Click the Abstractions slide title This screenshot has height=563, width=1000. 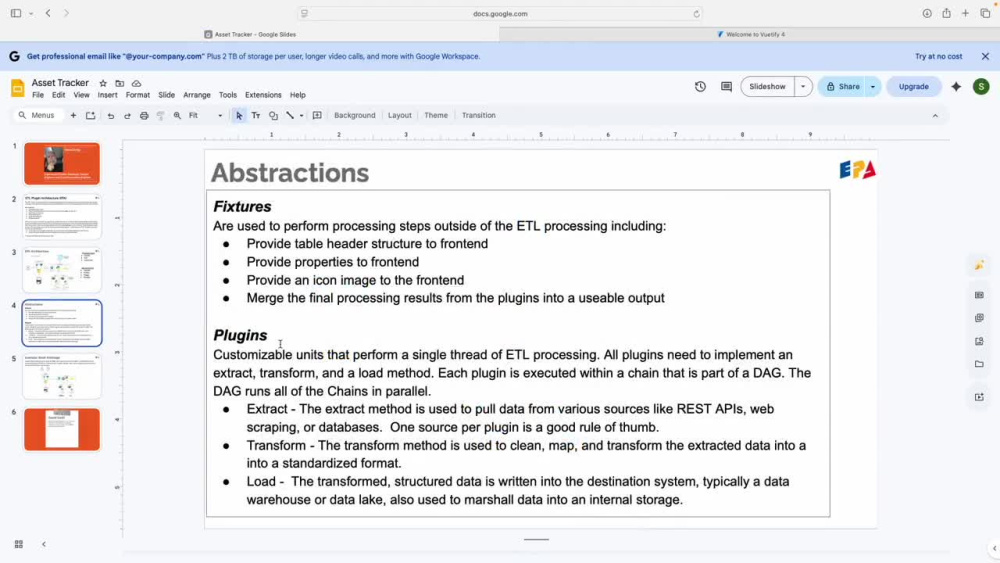coord(290,173)
